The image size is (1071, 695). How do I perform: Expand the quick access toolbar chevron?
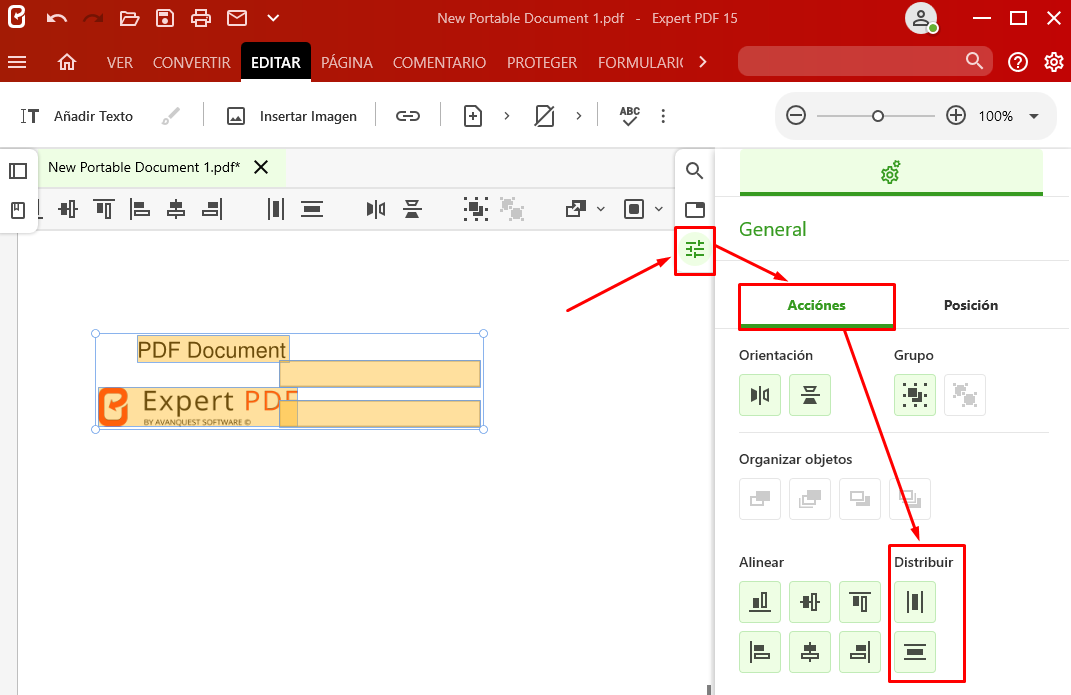point(273,18)
